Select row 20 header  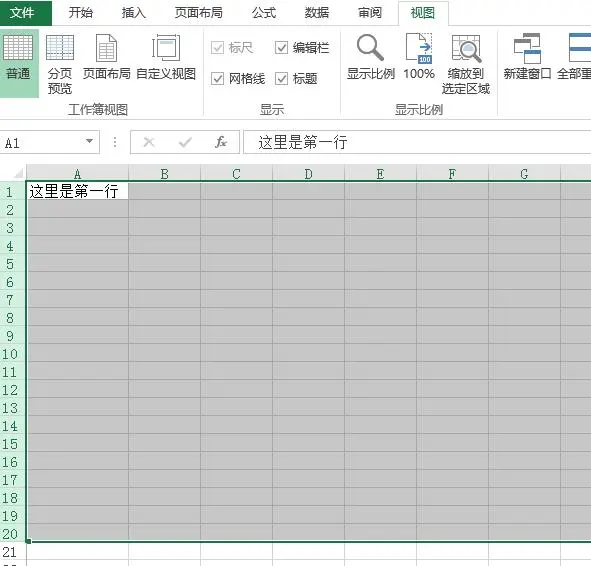point(12,534)
